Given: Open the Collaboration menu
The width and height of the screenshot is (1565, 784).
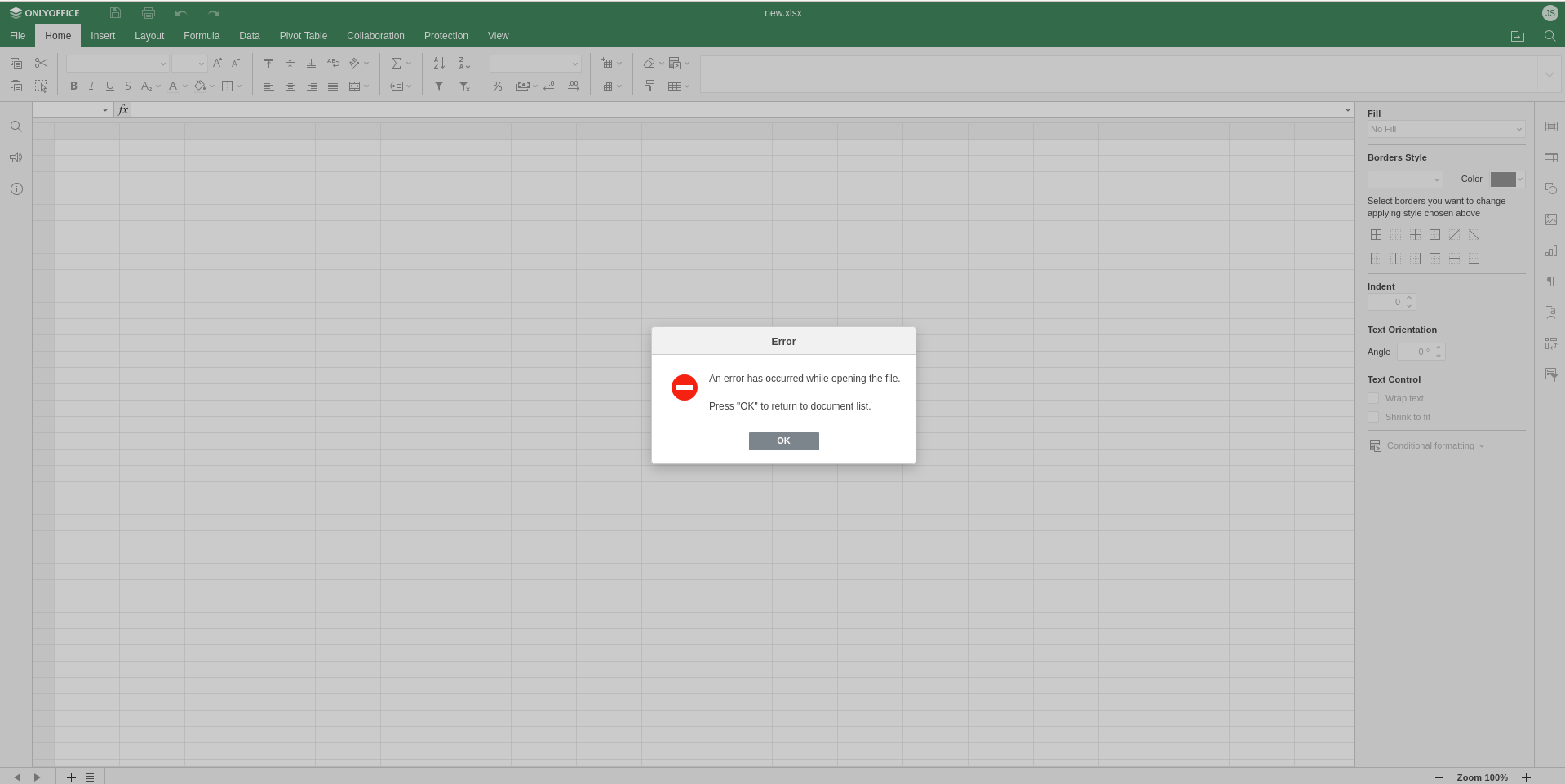Looking at the screenshot, I should click(375, 36).
